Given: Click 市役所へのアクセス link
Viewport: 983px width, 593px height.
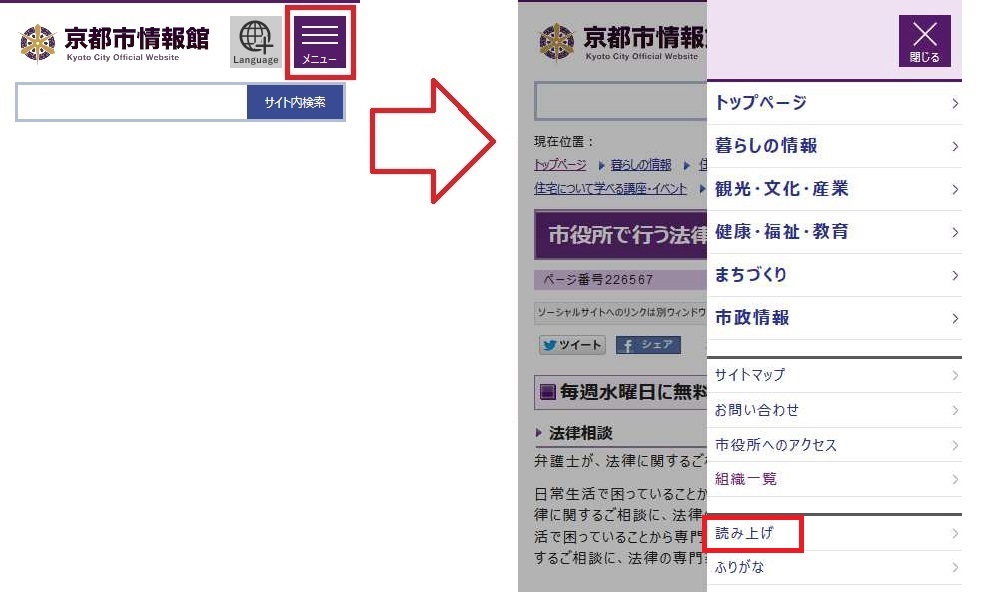Looking at the screenshot, I should click(834, 445).
